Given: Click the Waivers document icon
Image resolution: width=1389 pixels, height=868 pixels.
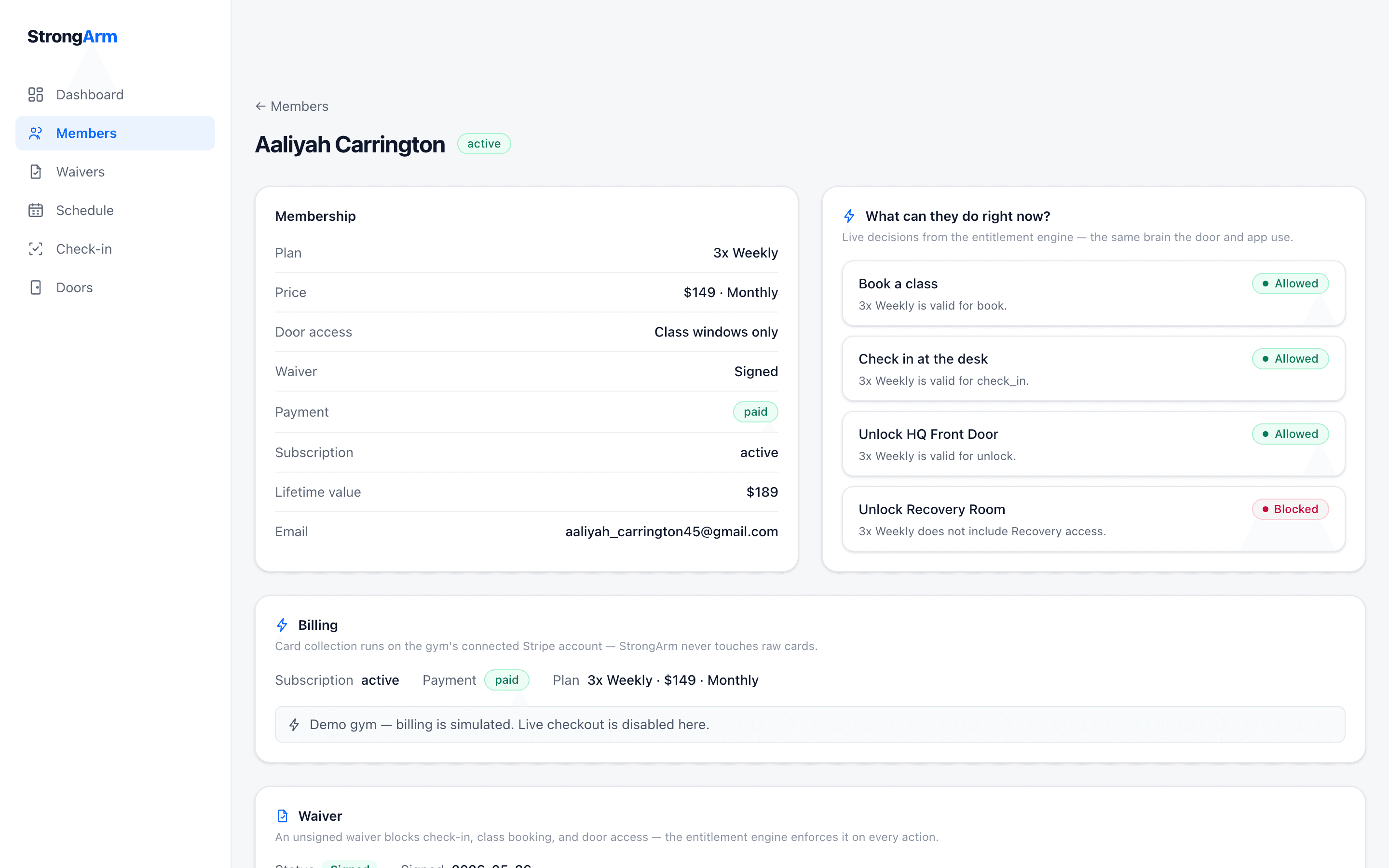Looking at the screenshot, I should [x=36, y=172].
